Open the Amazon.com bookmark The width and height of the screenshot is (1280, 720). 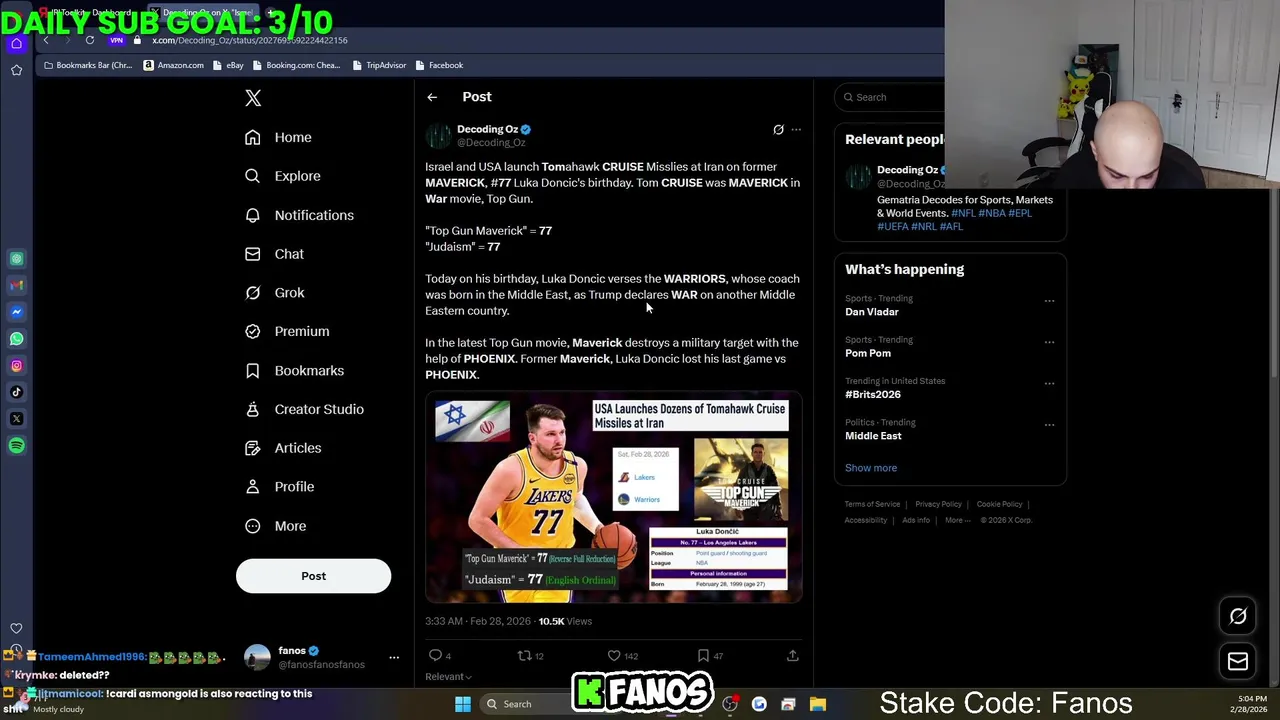click(173, 65)
